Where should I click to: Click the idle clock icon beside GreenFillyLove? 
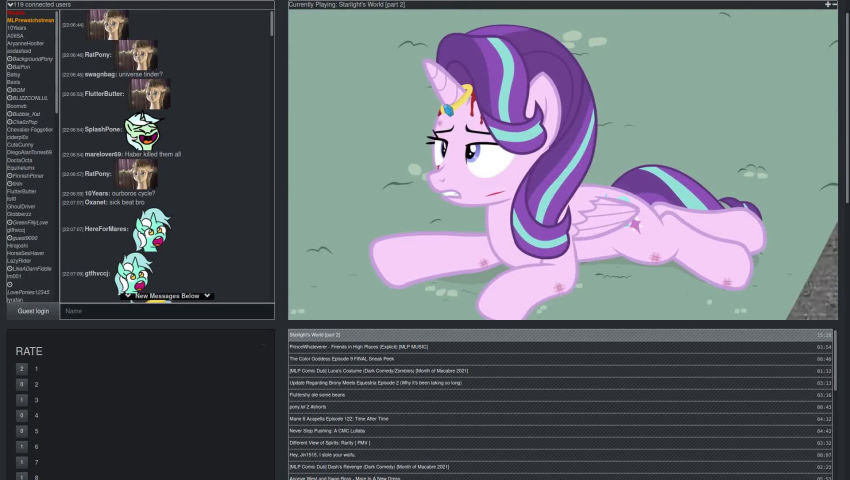point(9,222)
